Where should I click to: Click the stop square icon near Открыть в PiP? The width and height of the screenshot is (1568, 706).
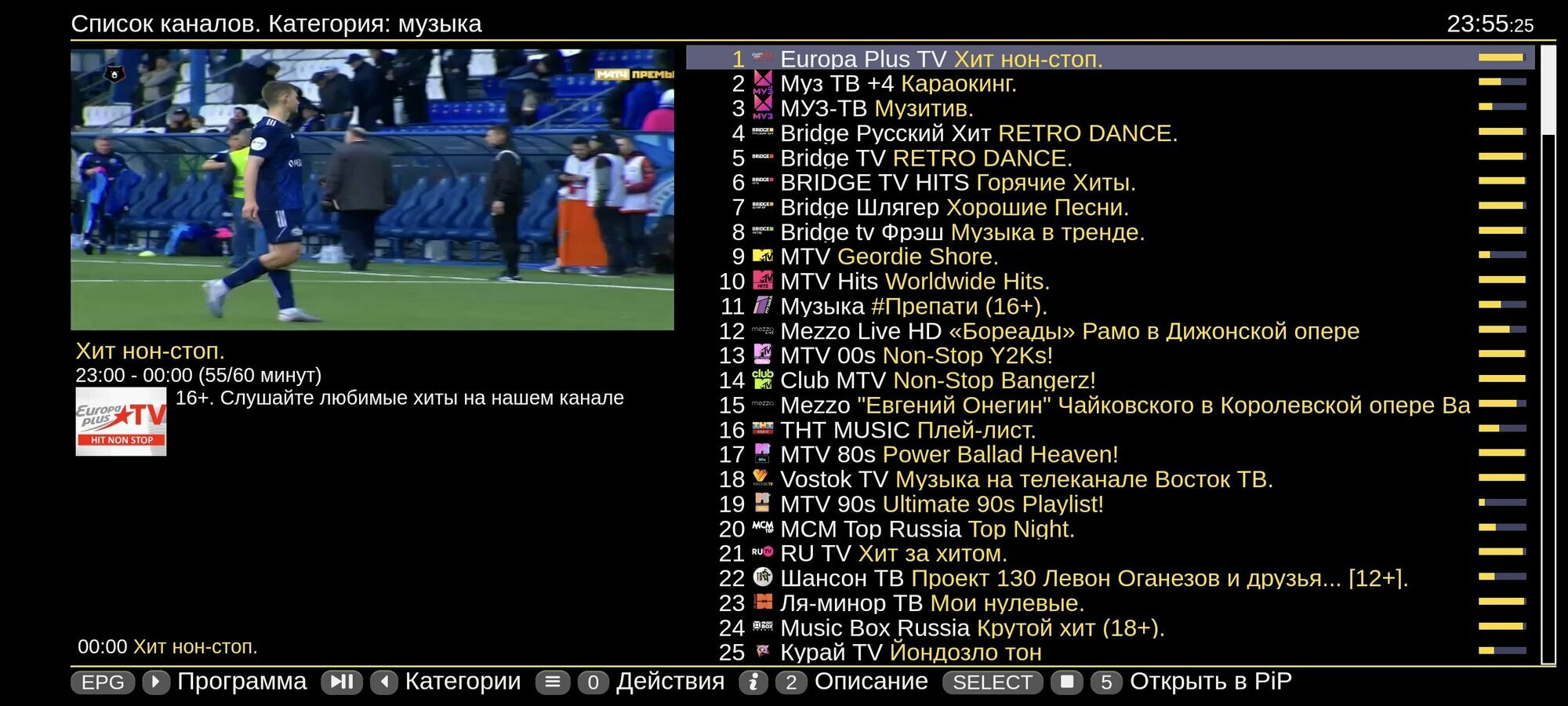1067,682
